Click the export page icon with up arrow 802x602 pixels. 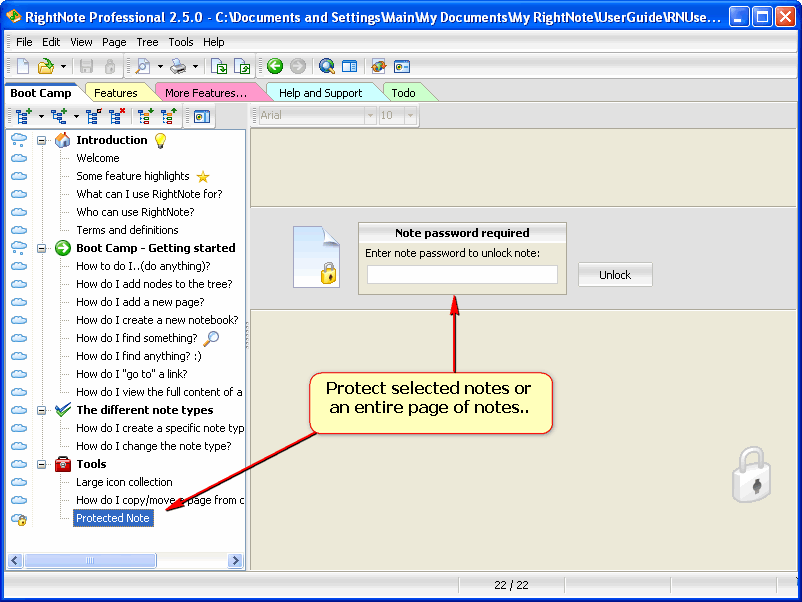point(242,66)
